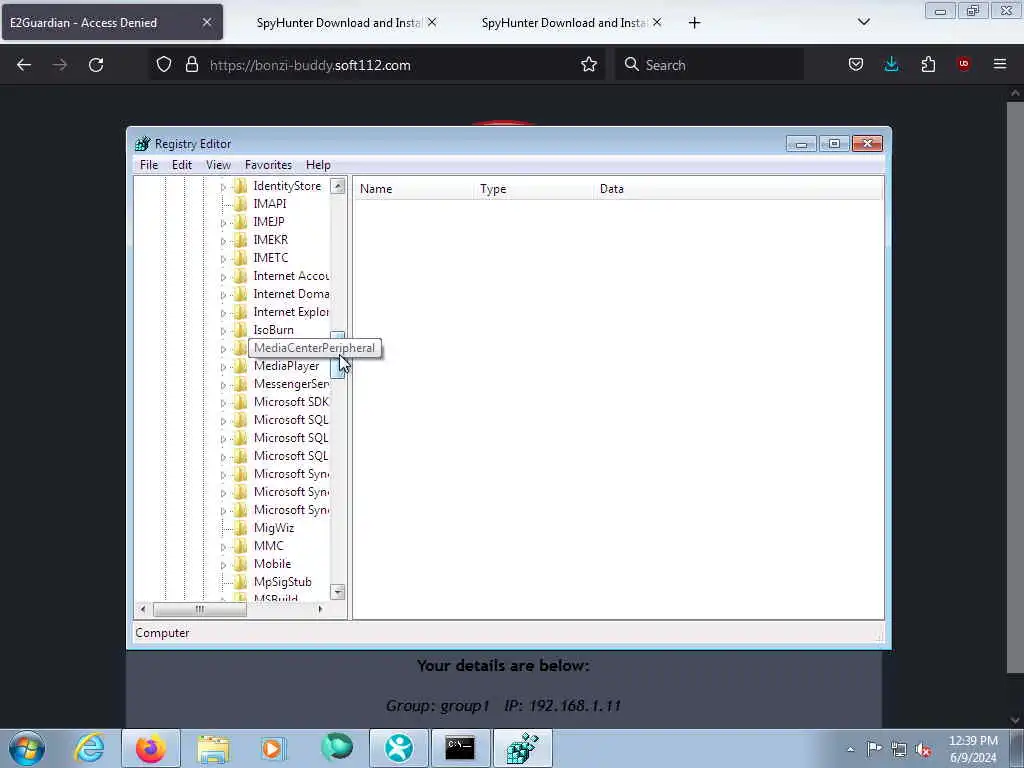The width and height of the screenshot is (1024, 768).
Task: Click the Firefox search box
Action: point(709,65)
